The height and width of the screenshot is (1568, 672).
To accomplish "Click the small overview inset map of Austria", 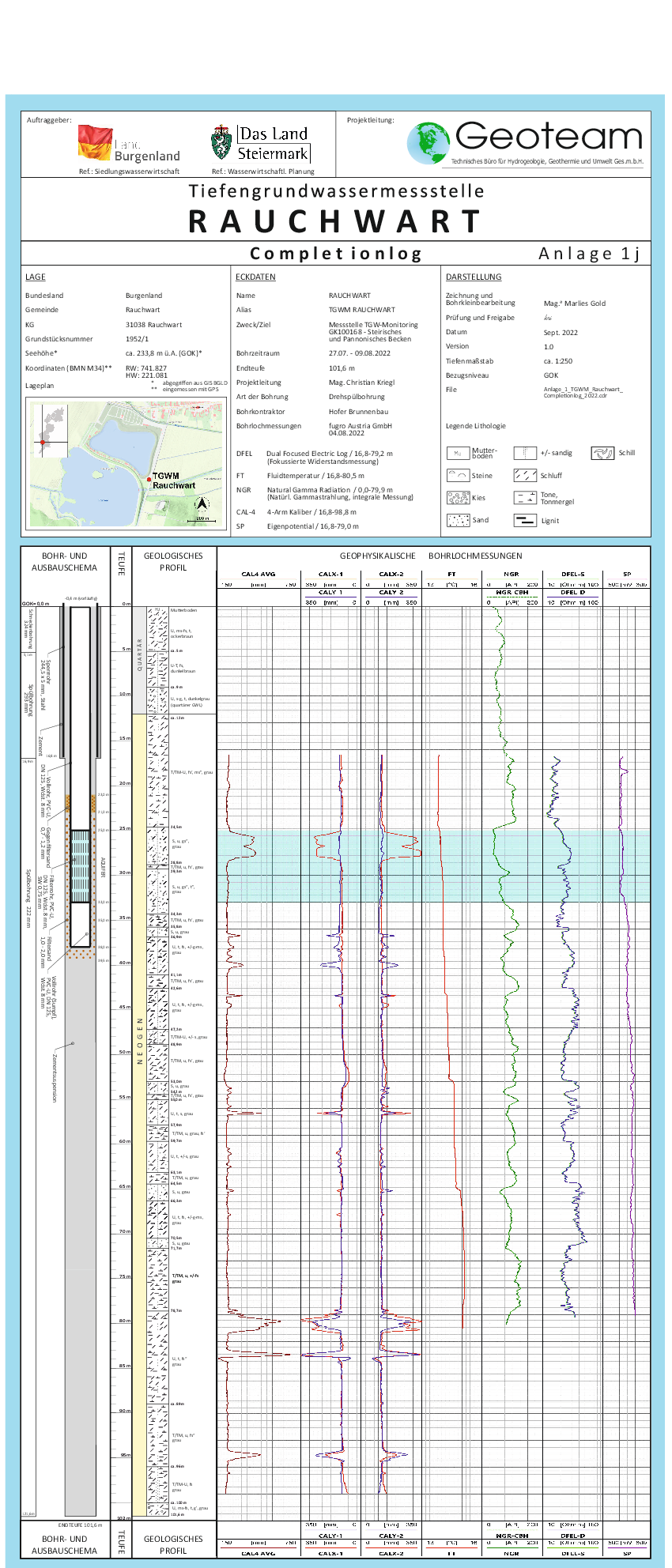I will 50,430.
